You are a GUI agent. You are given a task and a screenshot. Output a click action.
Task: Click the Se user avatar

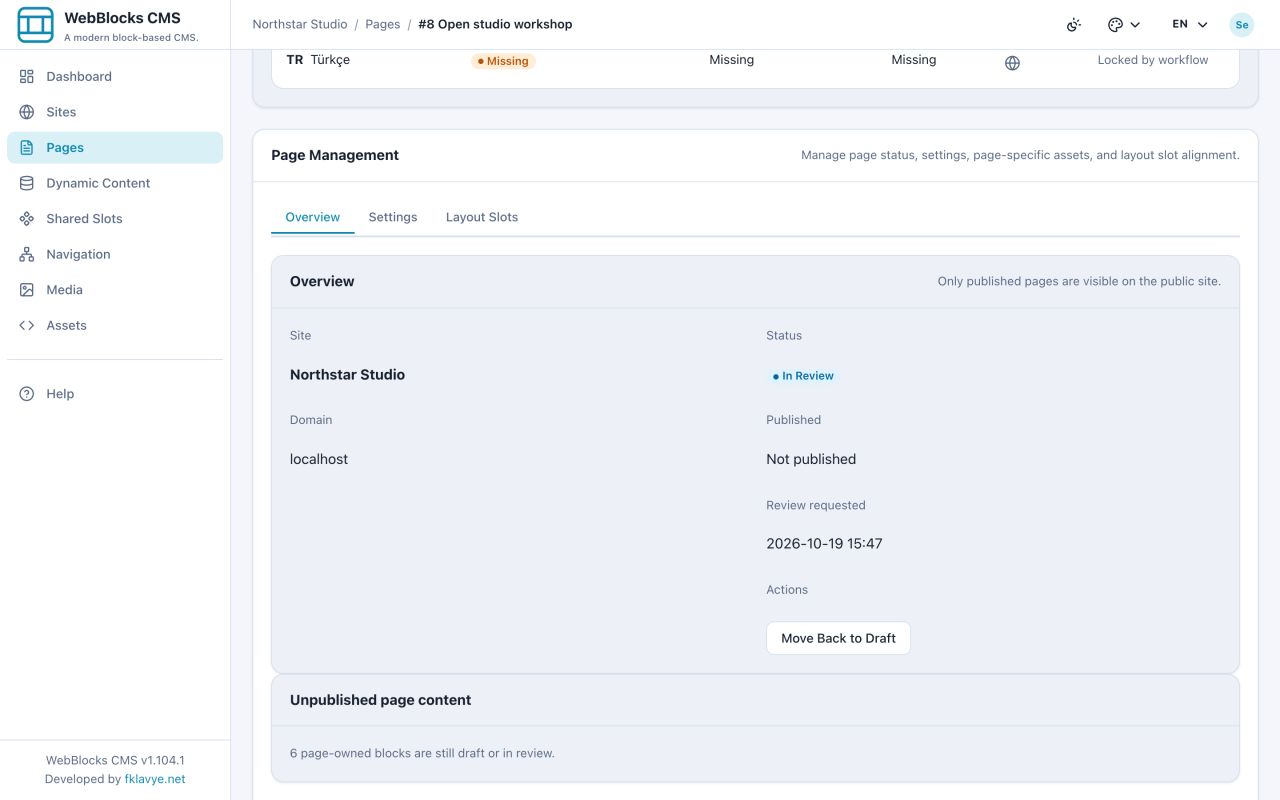coord(1242,25)
